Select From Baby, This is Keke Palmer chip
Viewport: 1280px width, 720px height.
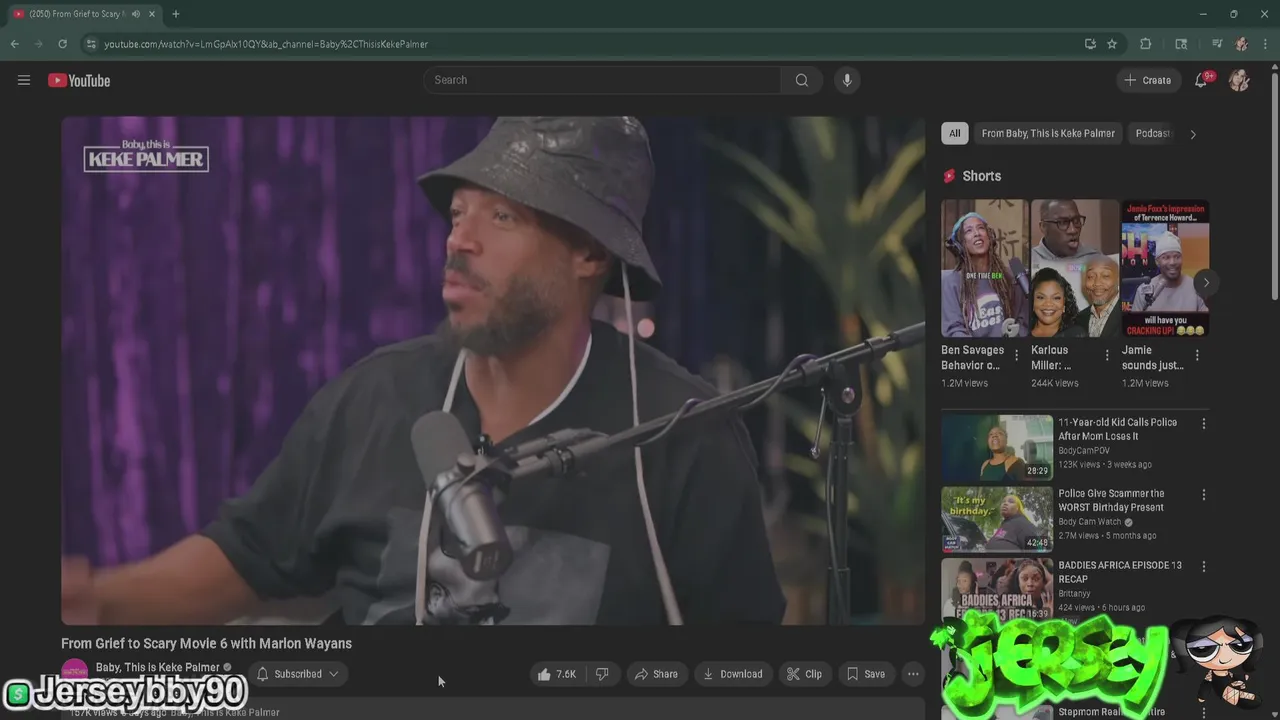click(x=1048, y=133)
